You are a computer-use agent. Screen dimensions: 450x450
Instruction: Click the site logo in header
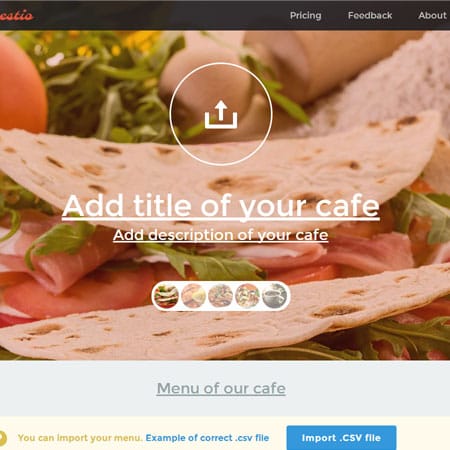16,16
